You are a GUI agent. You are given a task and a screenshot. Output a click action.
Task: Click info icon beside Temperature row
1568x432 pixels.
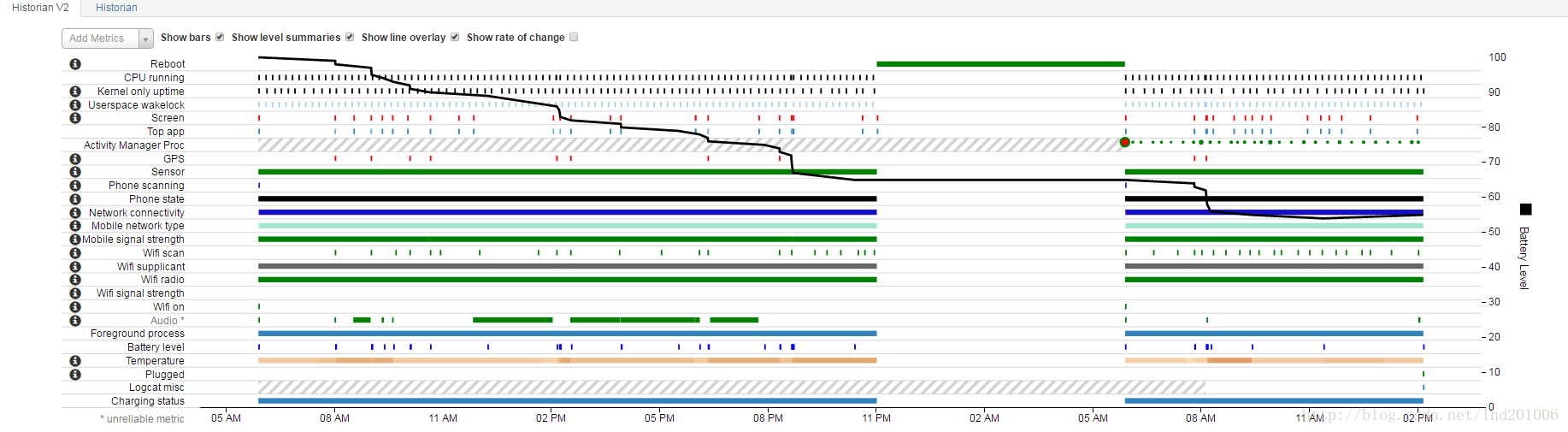75,361
